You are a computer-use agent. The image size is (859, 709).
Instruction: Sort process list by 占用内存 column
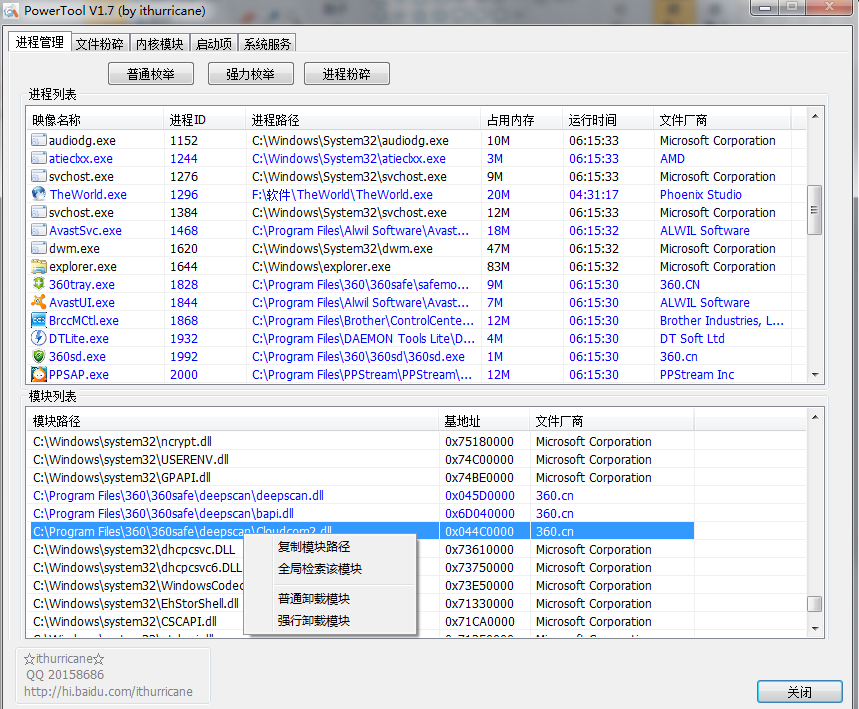(522, 119)
